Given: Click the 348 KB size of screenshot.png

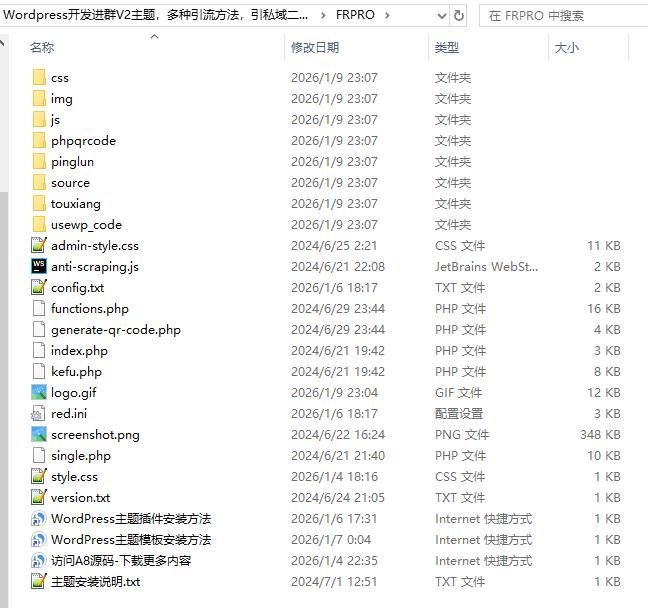Looking at the screenshot, I should click(x=600, y=434).
